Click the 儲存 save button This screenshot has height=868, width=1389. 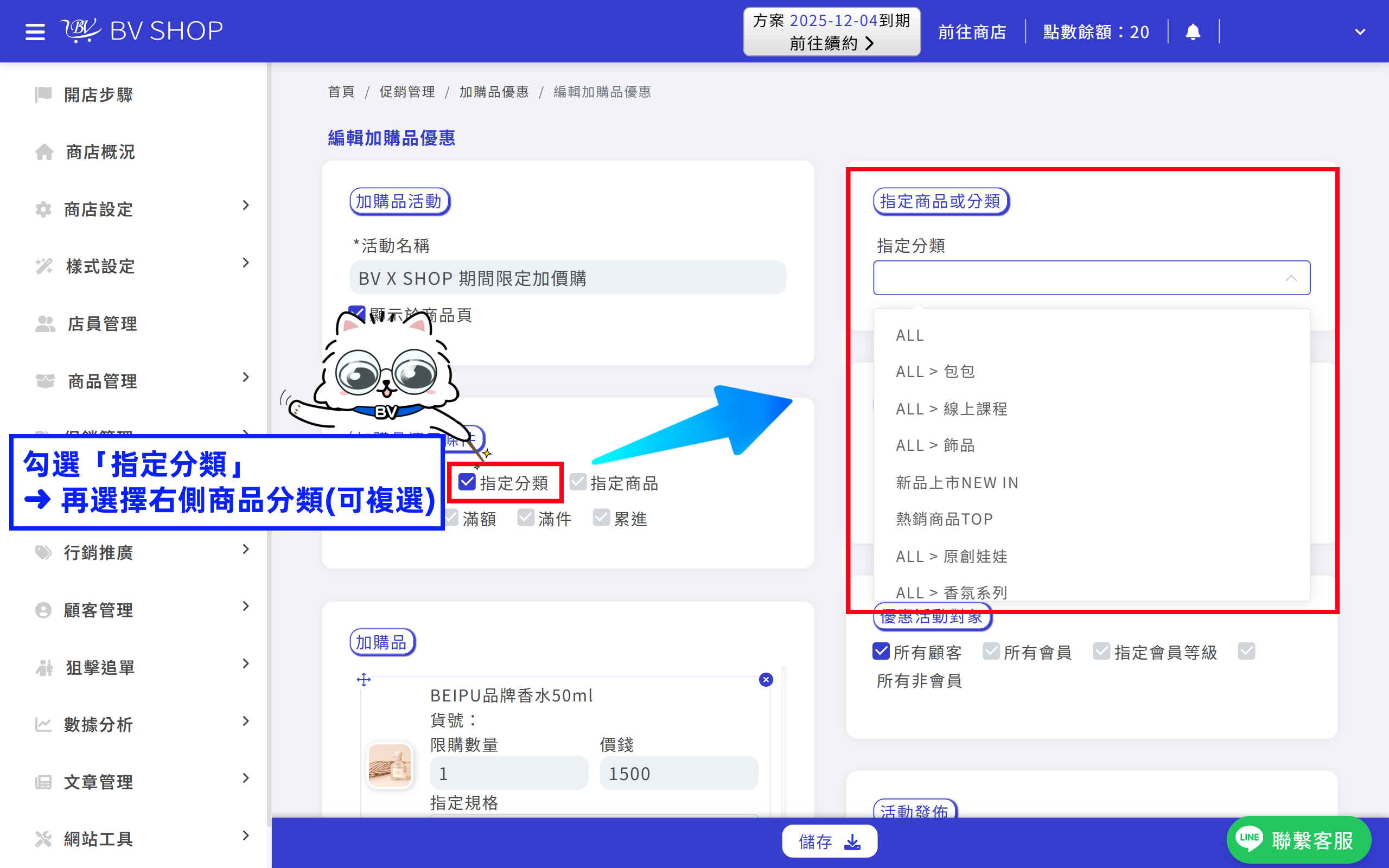[x=830, y=841]
